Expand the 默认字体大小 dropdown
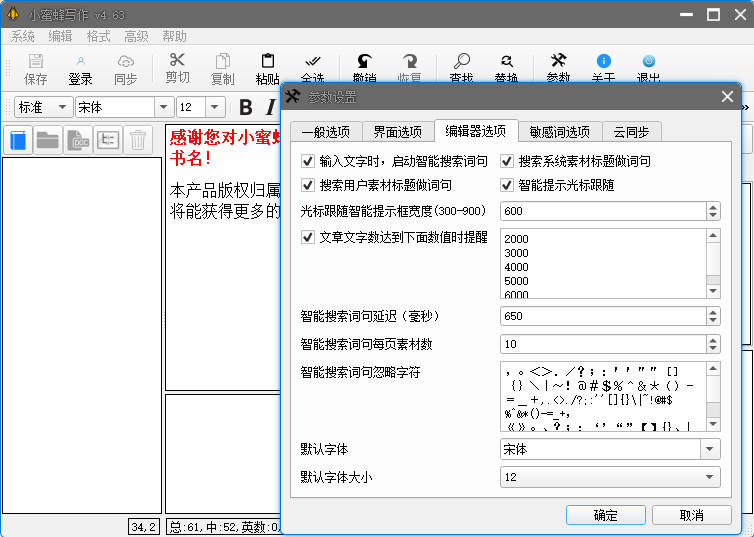The width and height of the screenshot is (754, 537). (x=710, y=477)
